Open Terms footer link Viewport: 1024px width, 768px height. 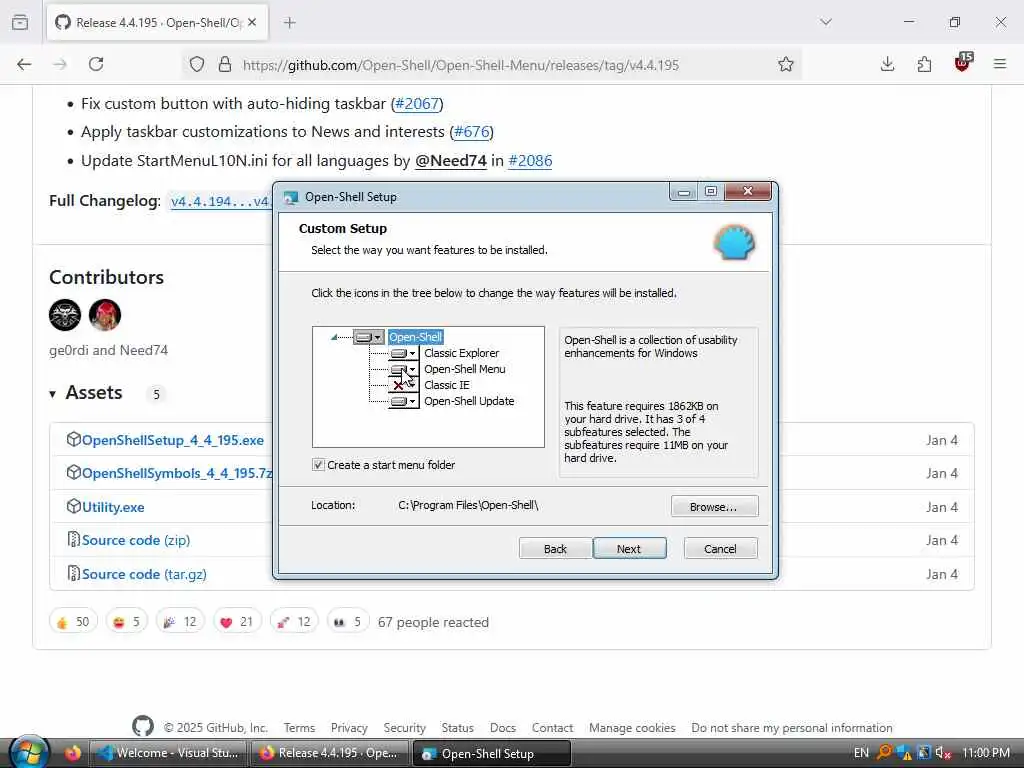299,728
